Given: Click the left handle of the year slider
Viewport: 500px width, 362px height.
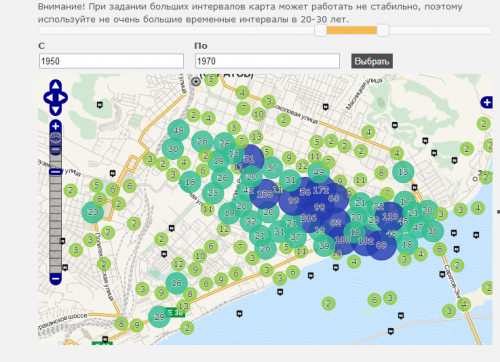Looking at the screenshot, I should click(x=321, y=31).
